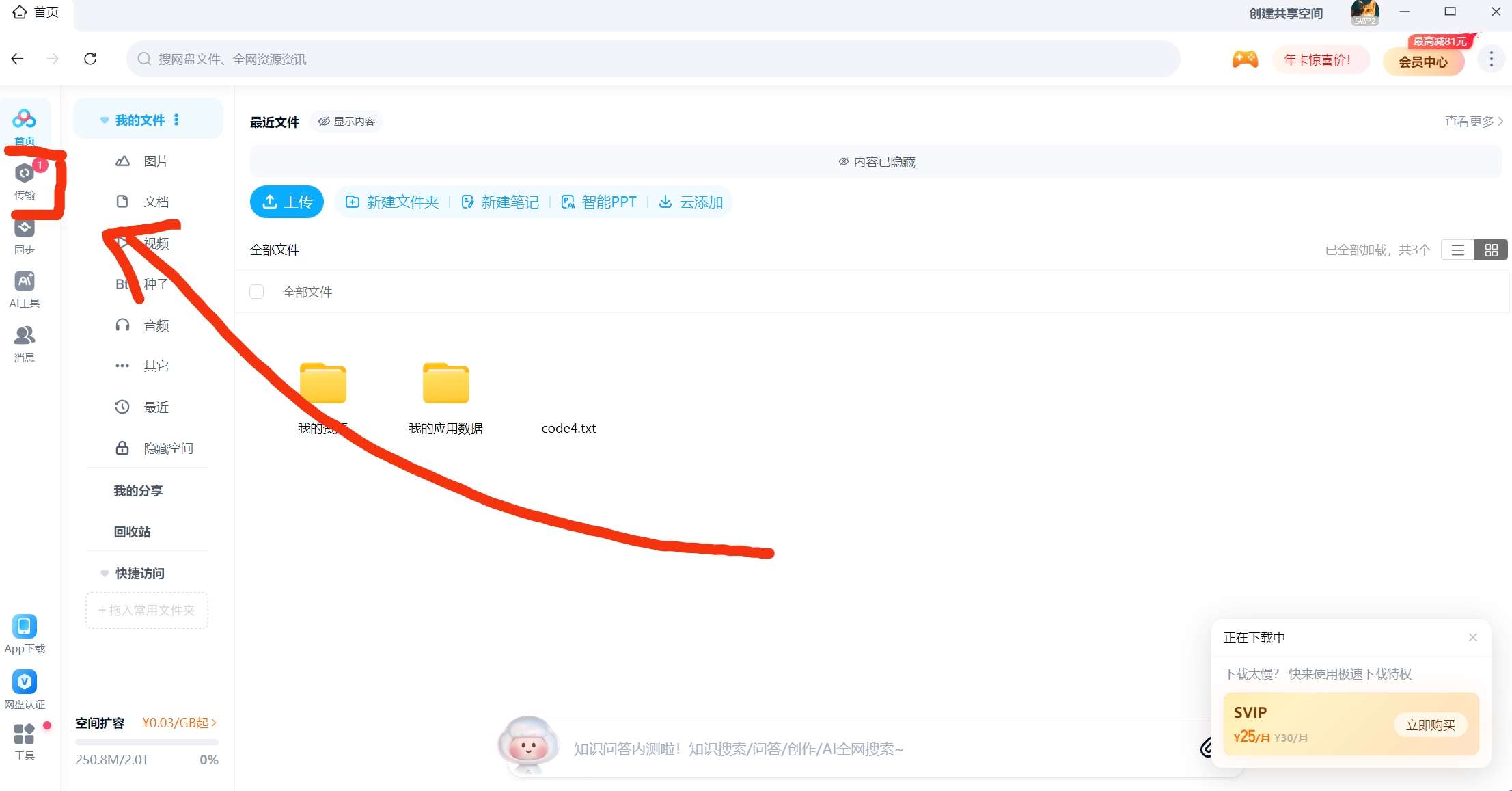Image resolution: width=1512 pixels, height=791 pixels.
Task: Collapse the 快捷访问 section arrow
Action: point(105,573)
